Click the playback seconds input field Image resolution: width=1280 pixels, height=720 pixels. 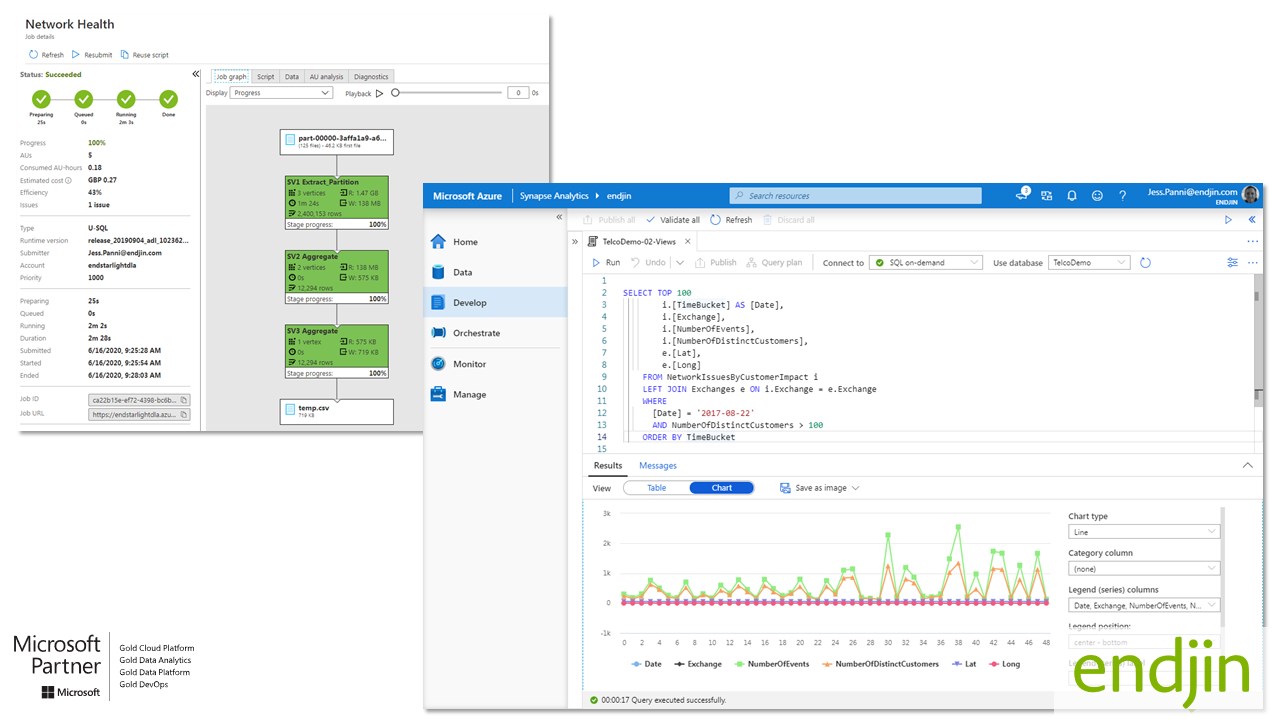click(x=518, y=93)
